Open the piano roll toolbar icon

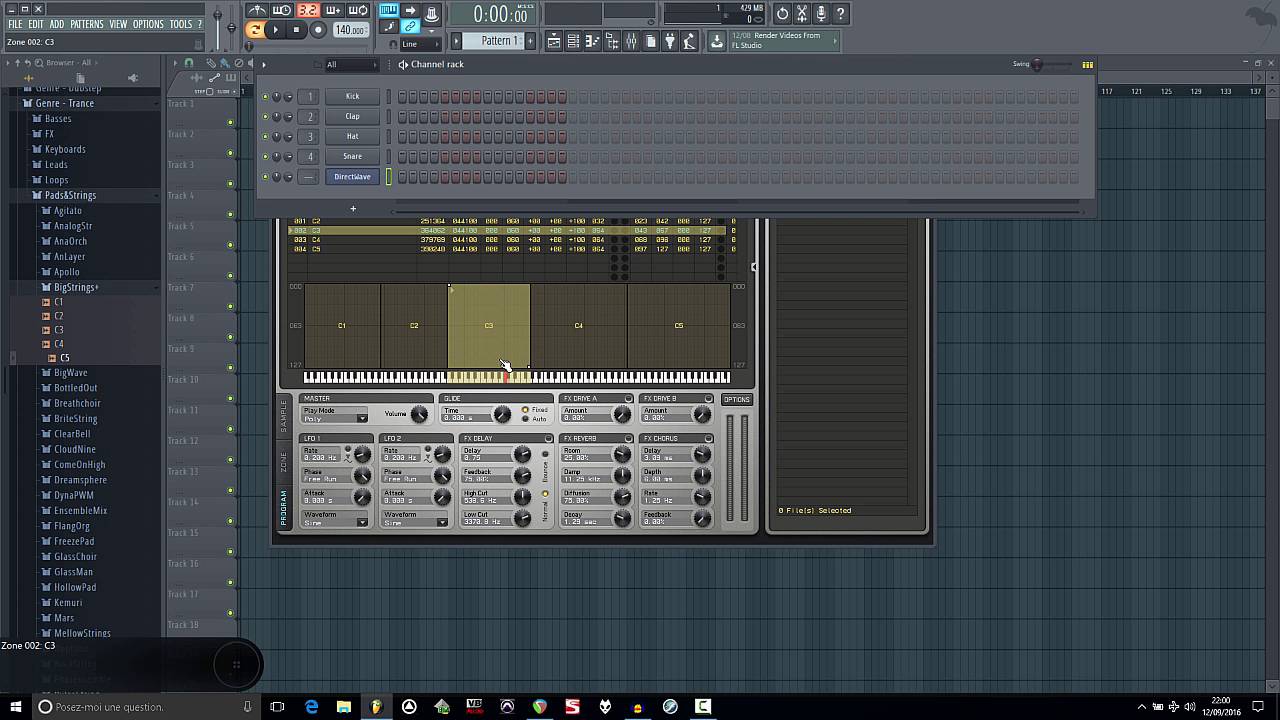pos(592,41)
